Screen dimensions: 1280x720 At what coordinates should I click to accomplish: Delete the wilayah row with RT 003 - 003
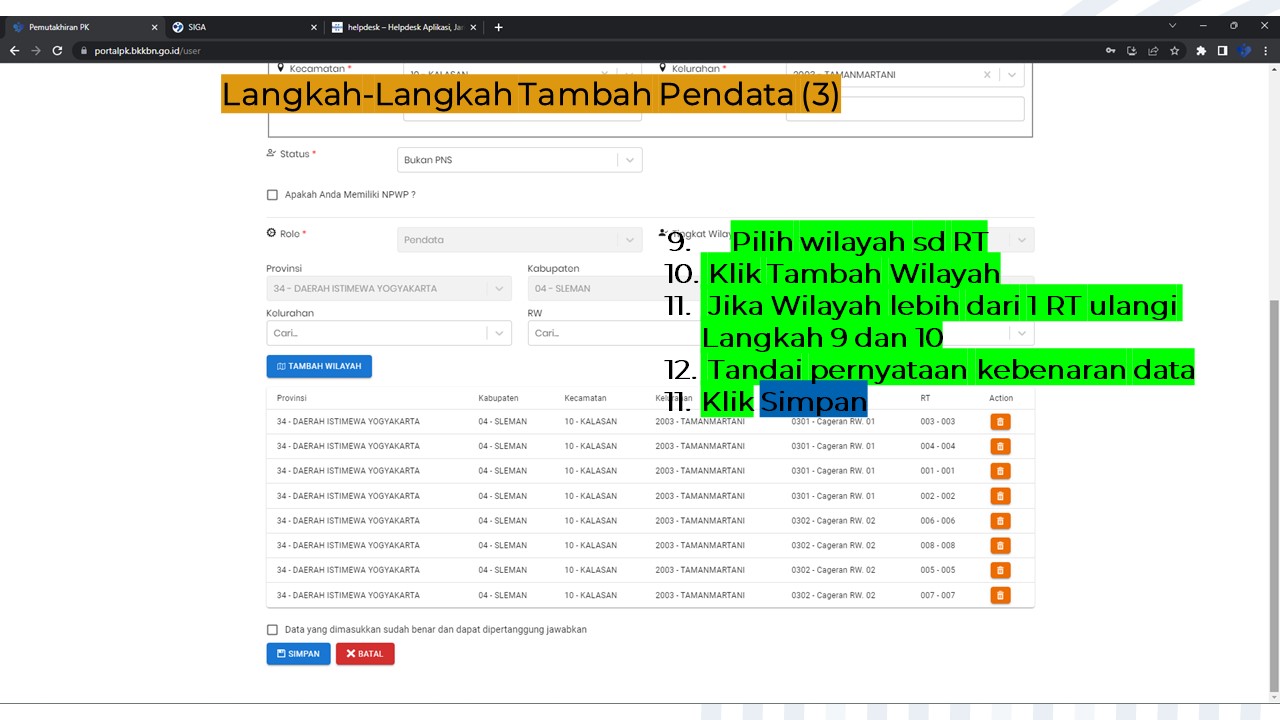tap(999, 421)
